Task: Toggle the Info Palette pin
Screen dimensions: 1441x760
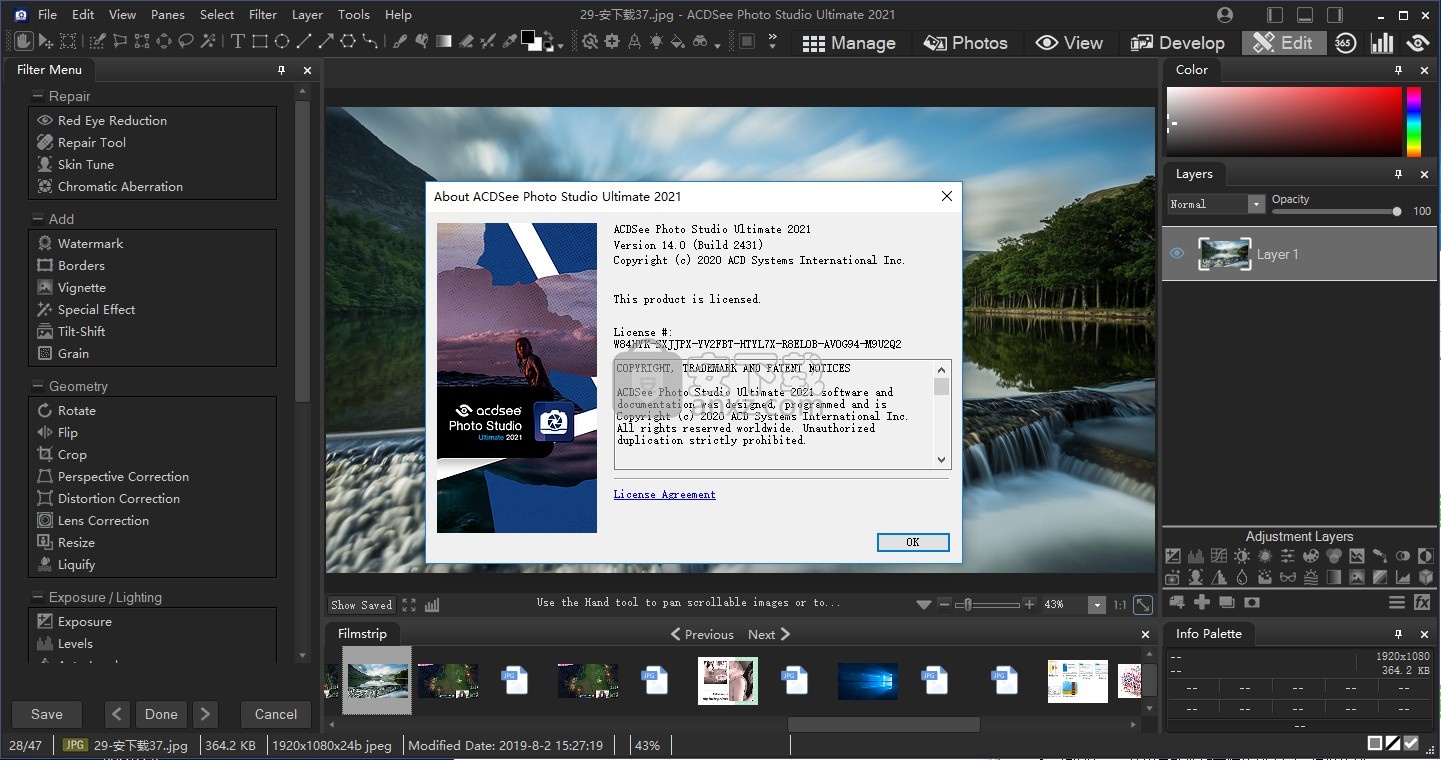Action: pos(1398,634)
